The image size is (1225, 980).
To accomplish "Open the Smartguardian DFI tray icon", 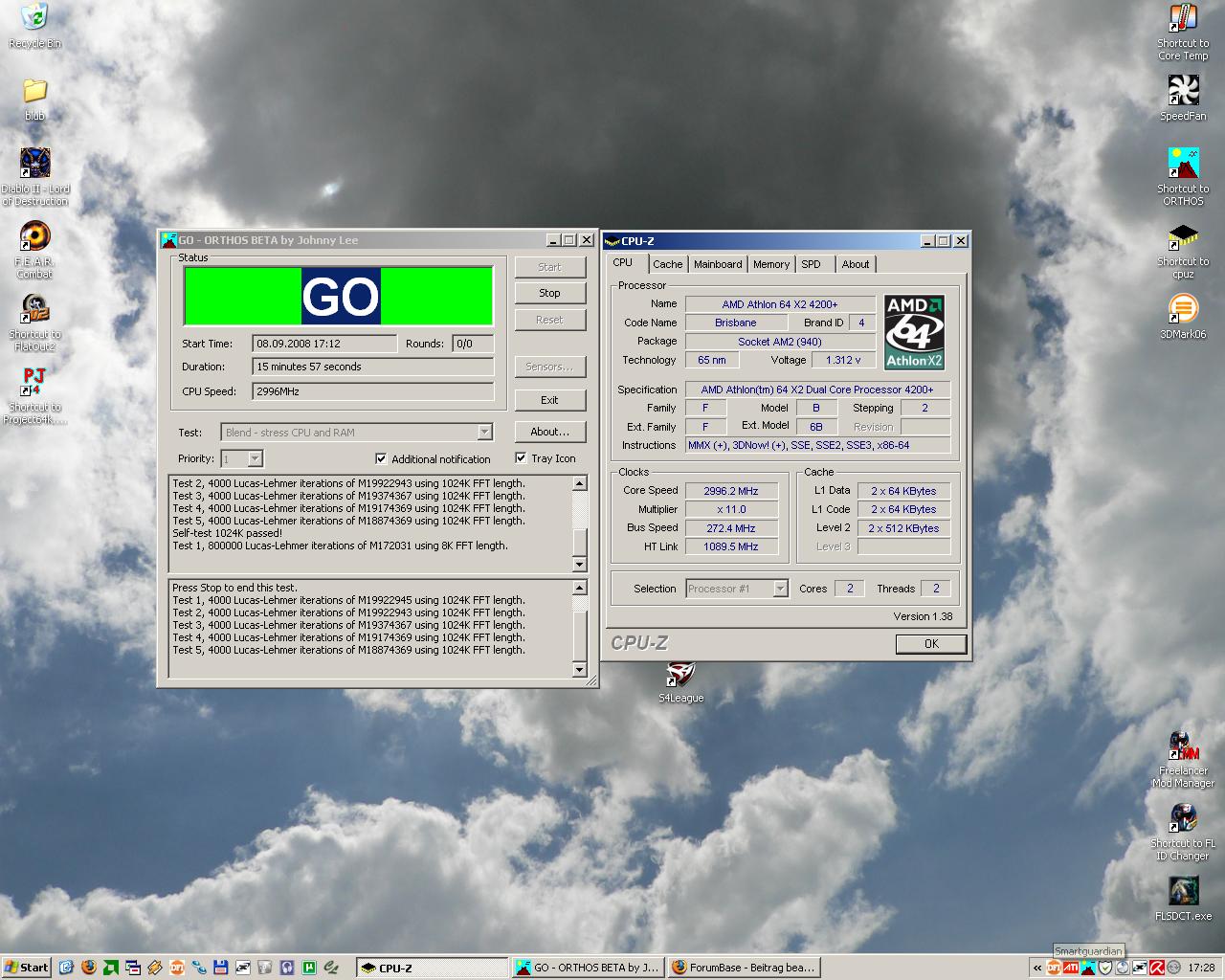I will click(1053, 968).
